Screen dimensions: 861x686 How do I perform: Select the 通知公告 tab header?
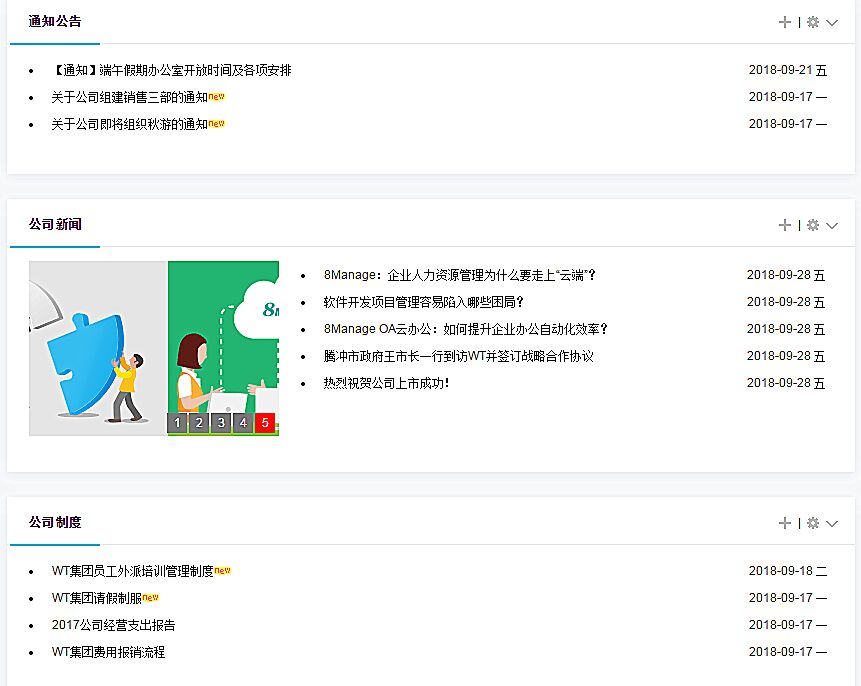(55, 22)
